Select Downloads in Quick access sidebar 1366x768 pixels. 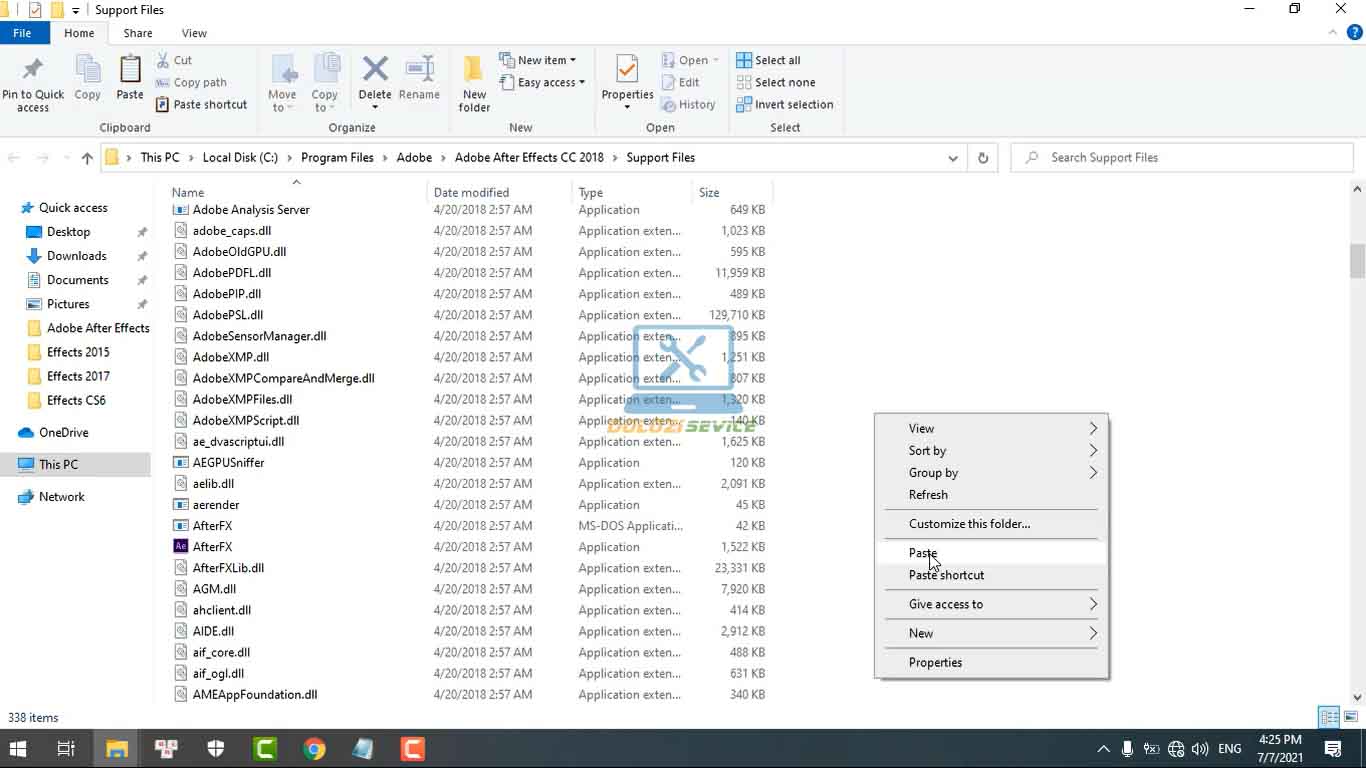(x=76, y=256)
